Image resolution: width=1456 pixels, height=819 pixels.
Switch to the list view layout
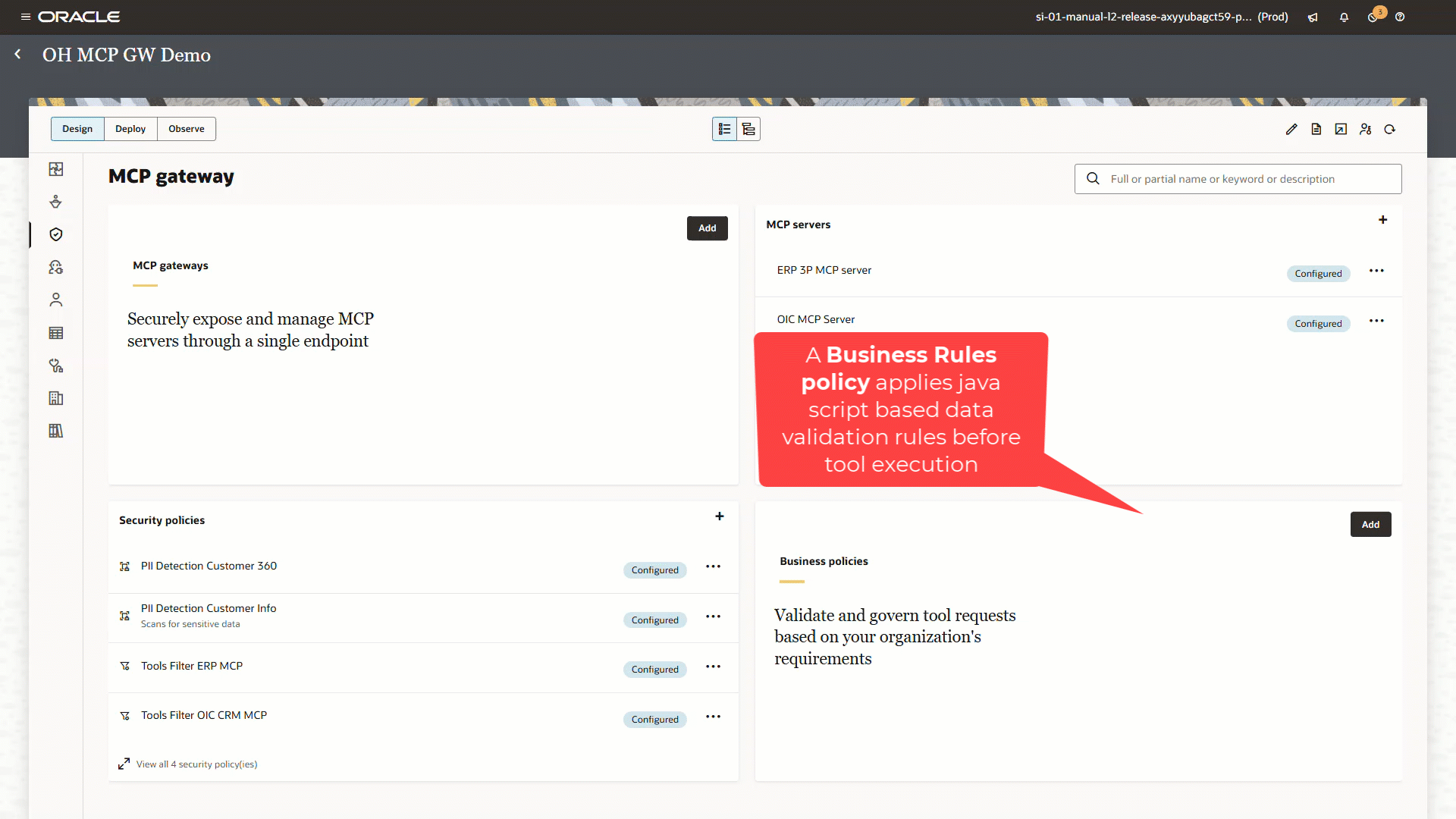(724, 130)
